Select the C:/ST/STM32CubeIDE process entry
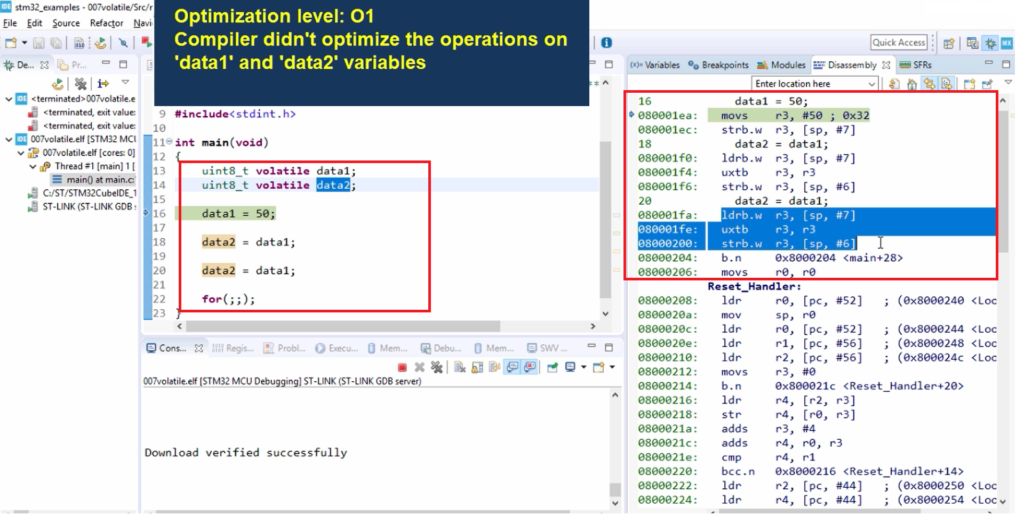1024x515 pixels. (82, 193)
